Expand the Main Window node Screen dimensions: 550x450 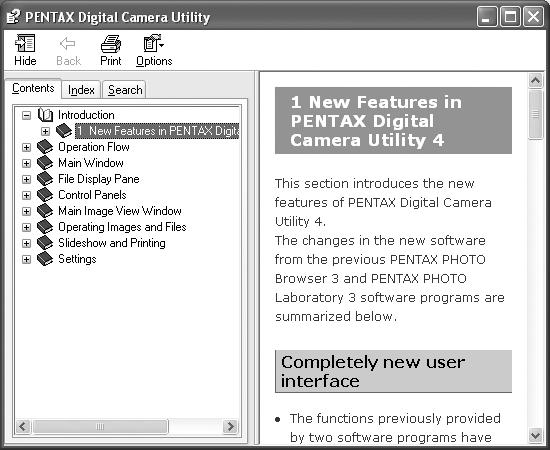pyautogui.click(x=26, y=163)
